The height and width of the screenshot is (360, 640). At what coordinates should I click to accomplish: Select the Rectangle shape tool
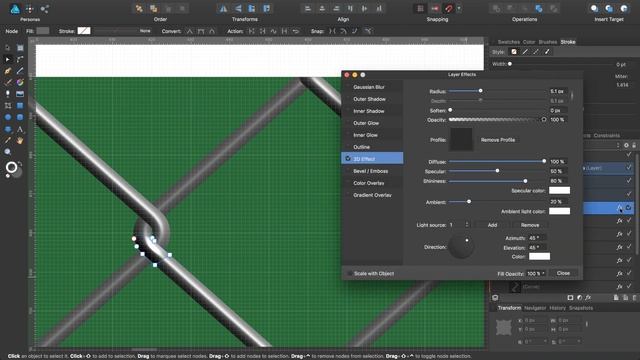[20, 105]
